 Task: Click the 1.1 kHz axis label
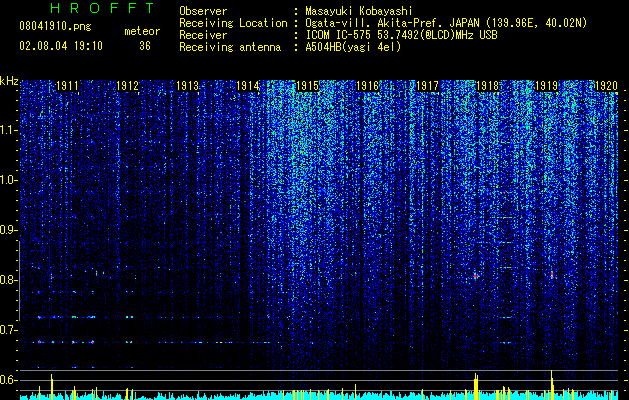[9, 130]
